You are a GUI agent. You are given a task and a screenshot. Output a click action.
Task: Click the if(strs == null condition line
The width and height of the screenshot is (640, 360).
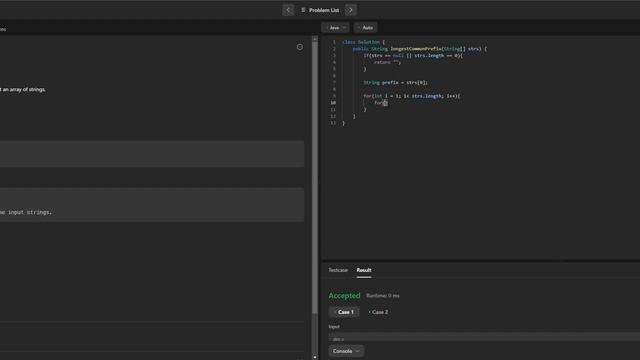point(413,56)
